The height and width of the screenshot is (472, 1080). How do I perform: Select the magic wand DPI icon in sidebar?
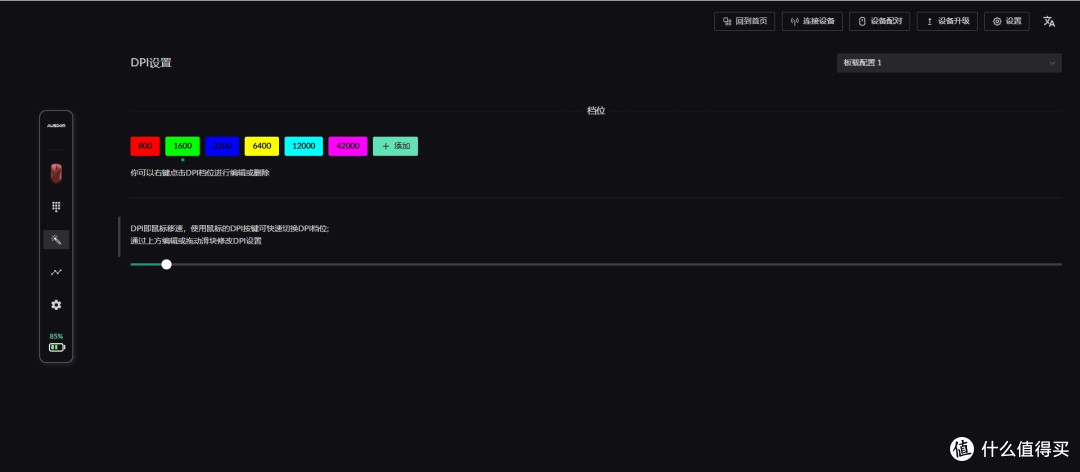pos(56,240)
